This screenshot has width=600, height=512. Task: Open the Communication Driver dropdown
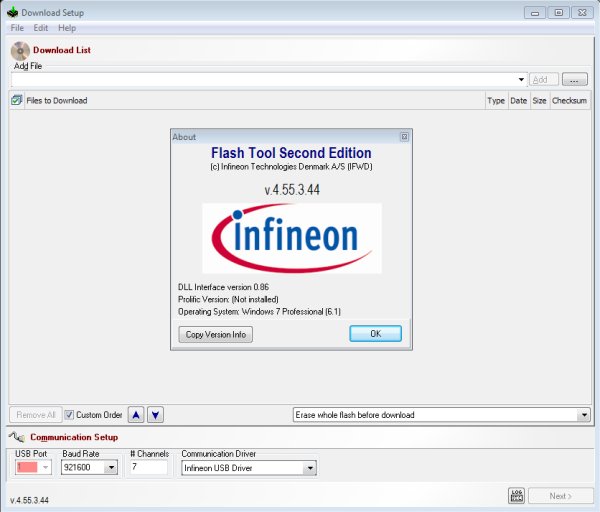click(x=249, y=468)
